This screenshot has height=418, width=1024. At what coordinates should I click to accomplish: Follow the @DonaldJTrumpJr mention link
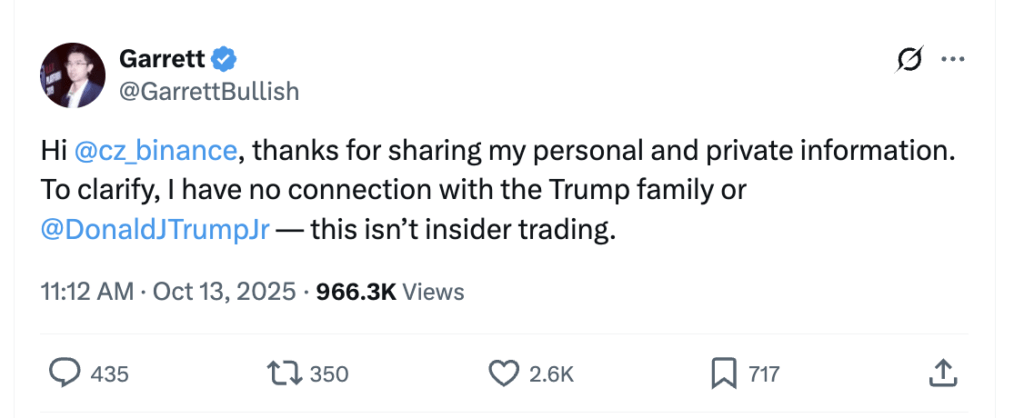pyautogui.click(x=155, y=230)
